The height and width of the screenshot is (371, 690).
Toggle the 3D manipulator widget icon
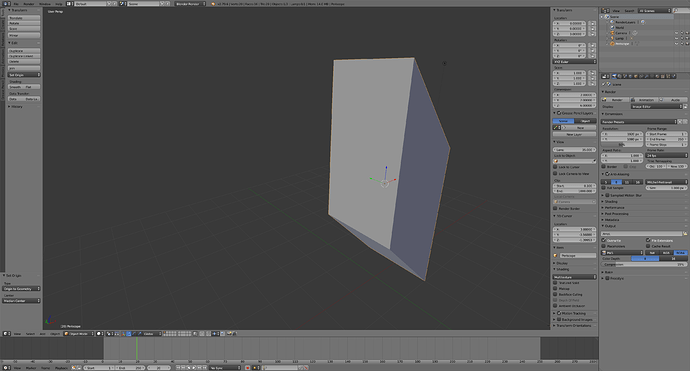click(124, 334)
